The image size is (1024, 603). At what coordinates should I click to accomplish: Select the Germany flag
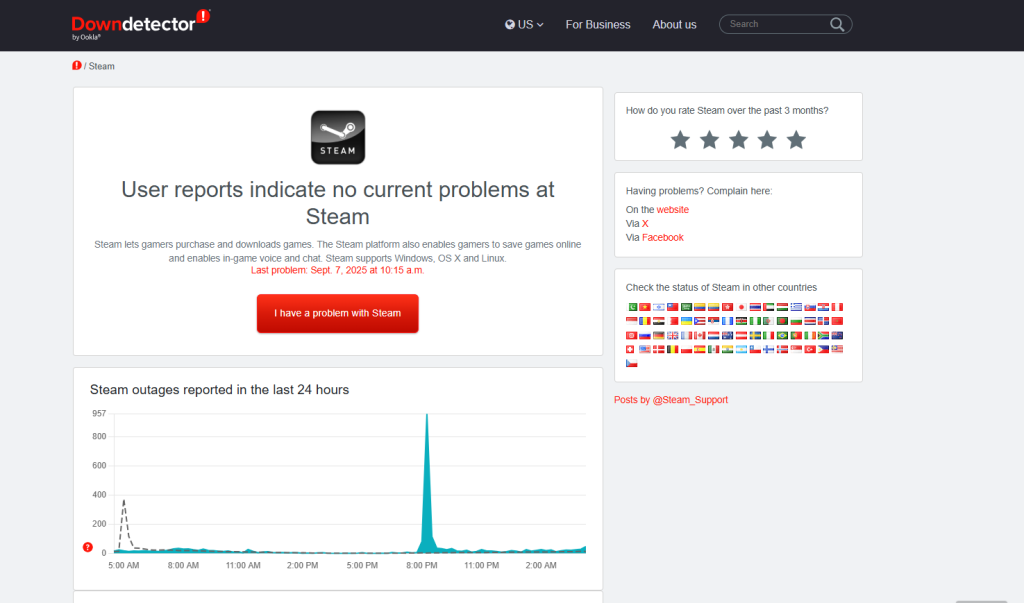pyautogui.click(x=659, y=335)
